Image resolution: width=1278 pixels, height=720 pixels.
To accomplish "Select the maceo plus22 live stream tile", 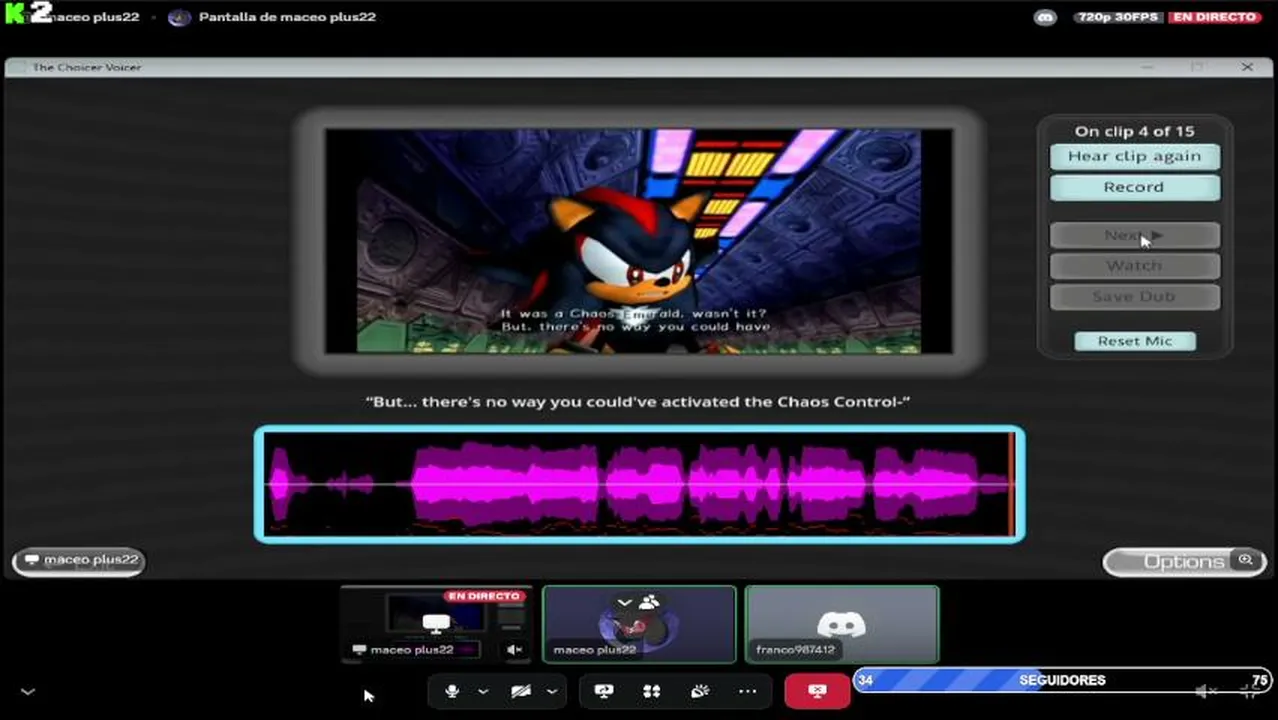I will [x=436, y=625].
